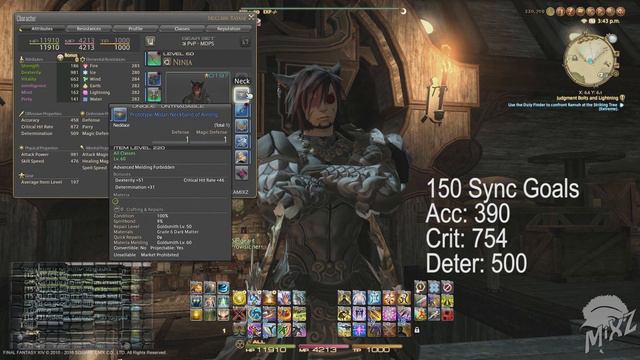Click the gear set update button beside PvP - MDPS
640x360 pixels.
pyautogui.click(x=245, y=42)
